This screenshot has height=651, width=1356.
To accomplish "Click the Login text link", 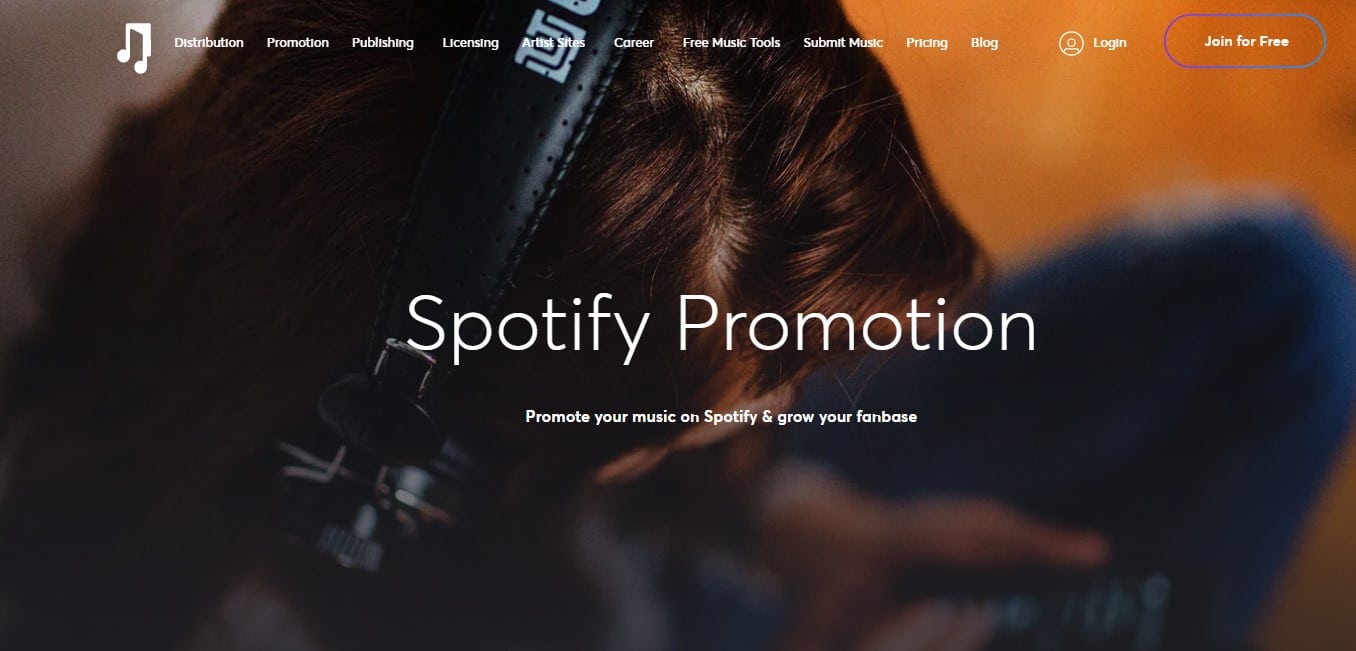I will (1110, 43).
